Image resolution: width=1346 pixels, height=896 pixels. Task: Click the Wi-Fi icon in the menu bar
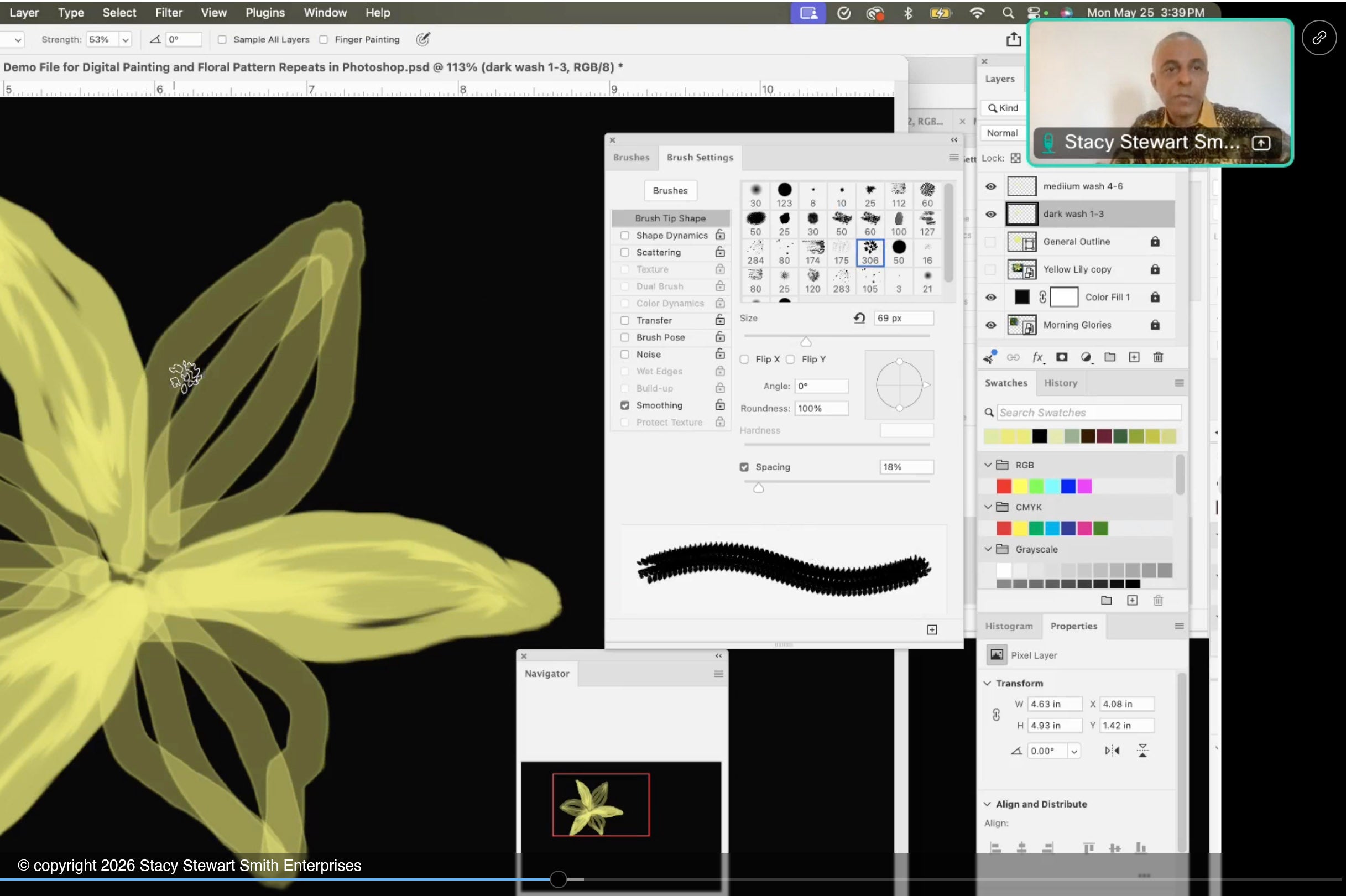[977, 13]
